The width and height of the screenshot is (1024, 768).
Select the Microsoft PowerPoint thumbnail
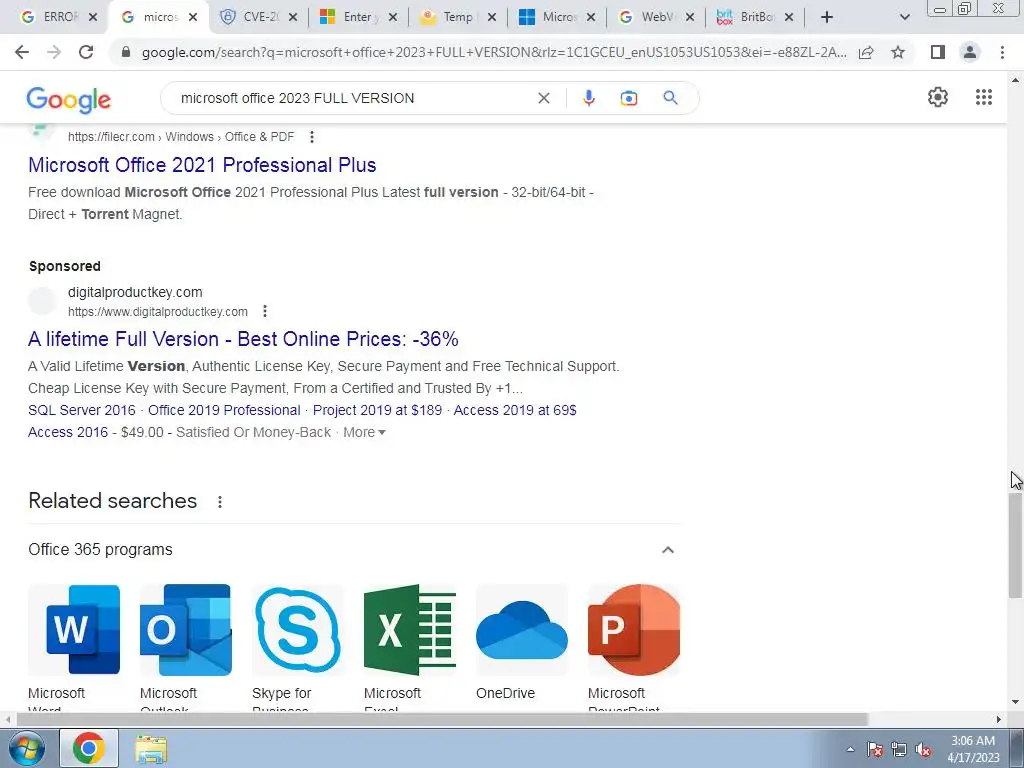pos(633,630)
